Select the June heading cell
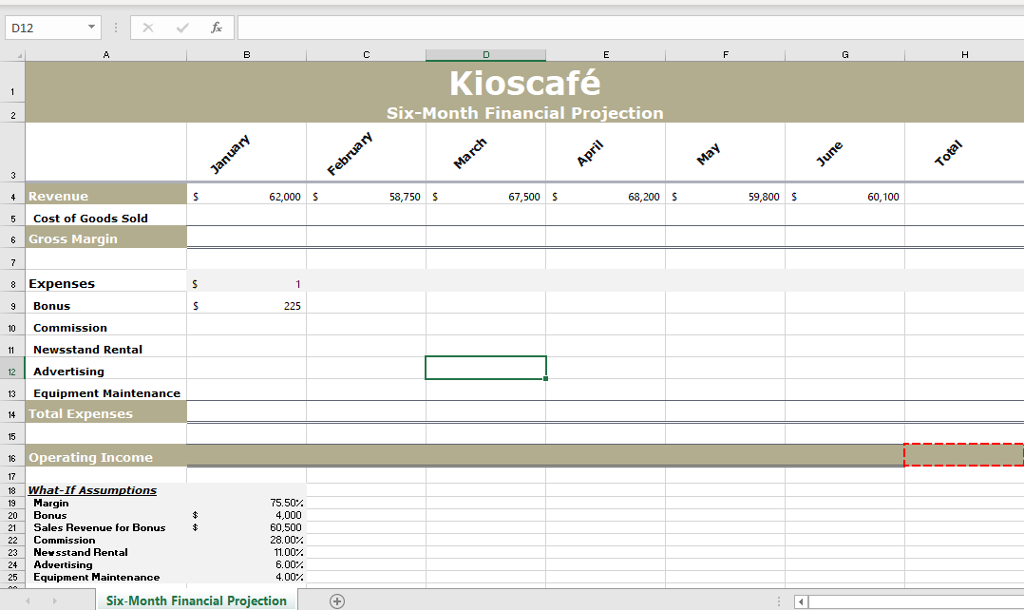 (845, 153)
